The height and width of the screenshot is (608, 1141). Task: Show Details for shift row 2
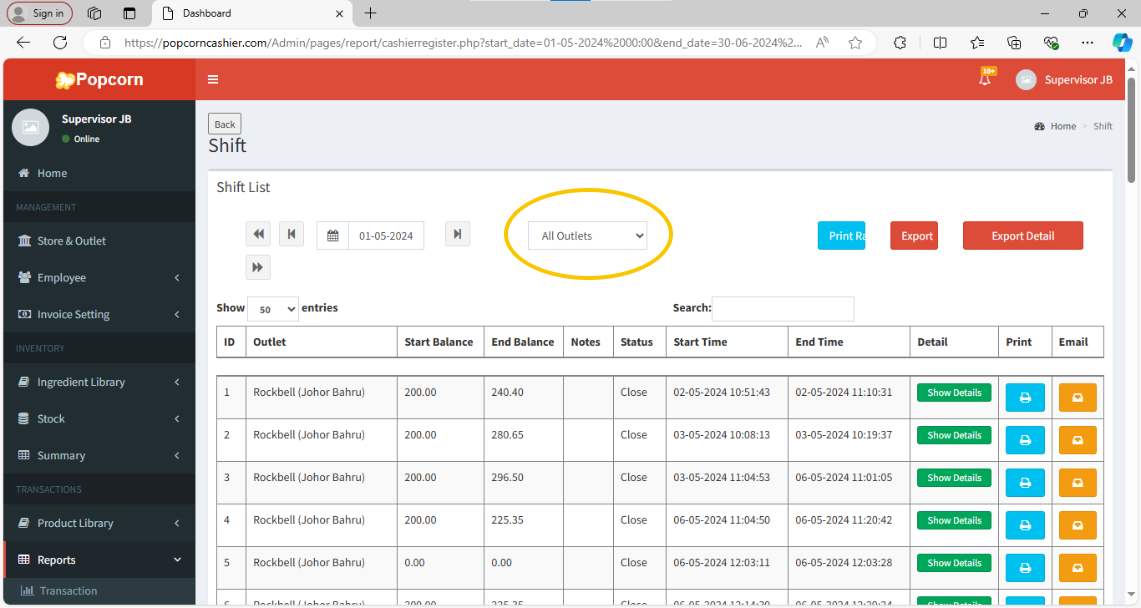(954, 435)
